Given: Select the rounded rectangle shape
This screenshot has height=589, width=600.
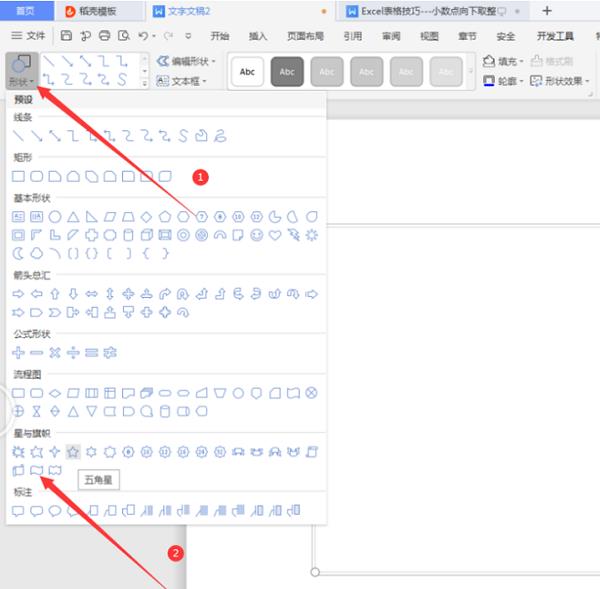Looking at the screenshot, I should click(x=36, y=176).
